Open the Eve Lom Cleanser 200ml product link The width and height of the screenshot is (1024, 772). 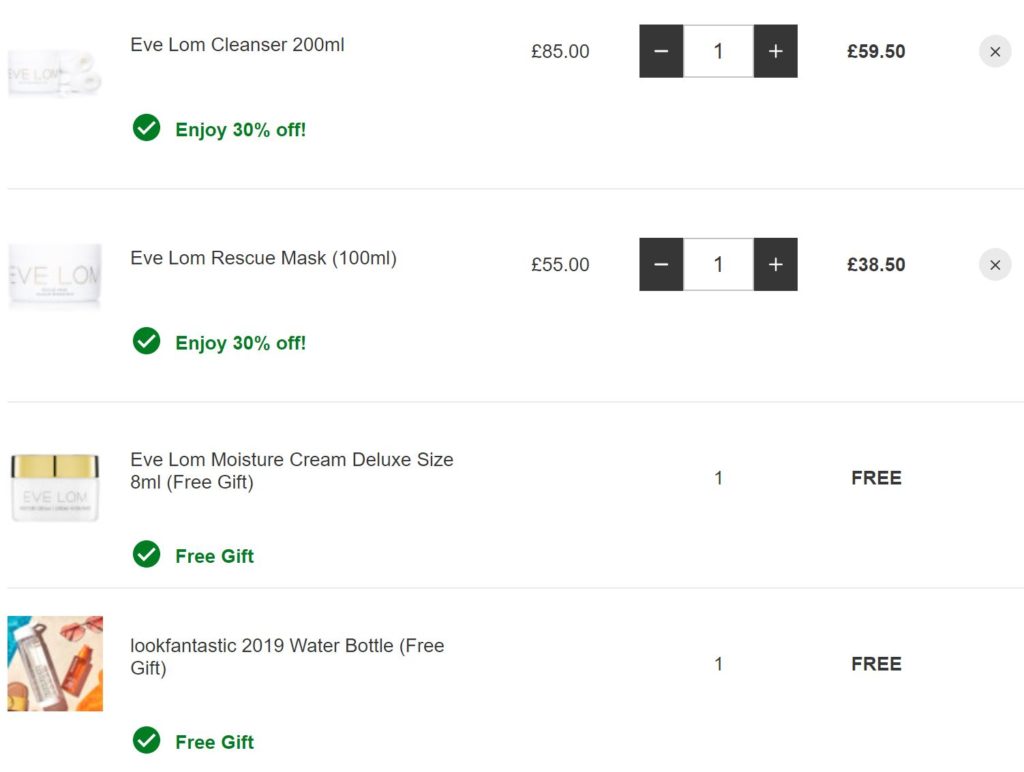pos(237,45)
